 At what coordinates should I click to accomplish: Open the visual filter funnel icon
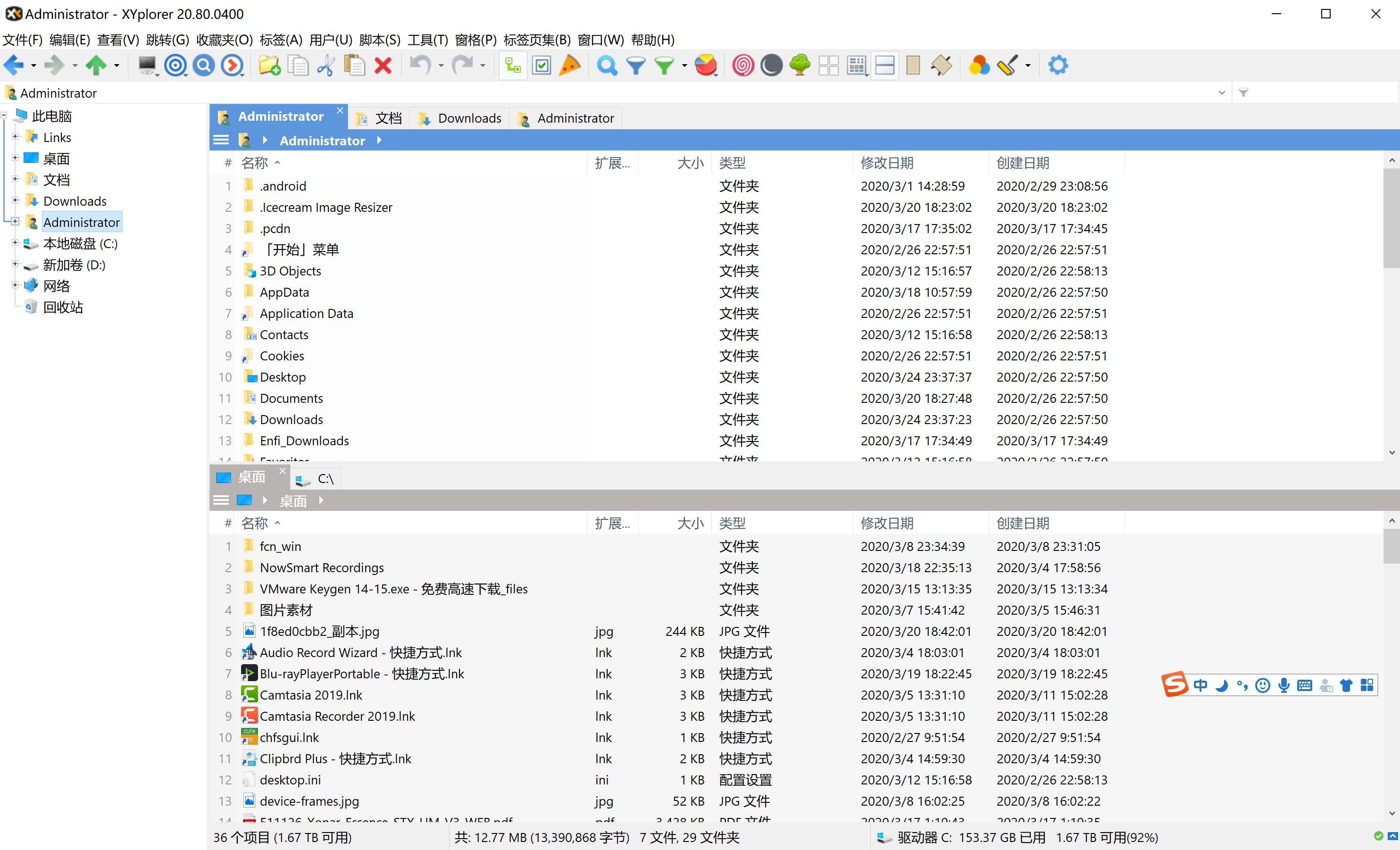pos(635,65)
